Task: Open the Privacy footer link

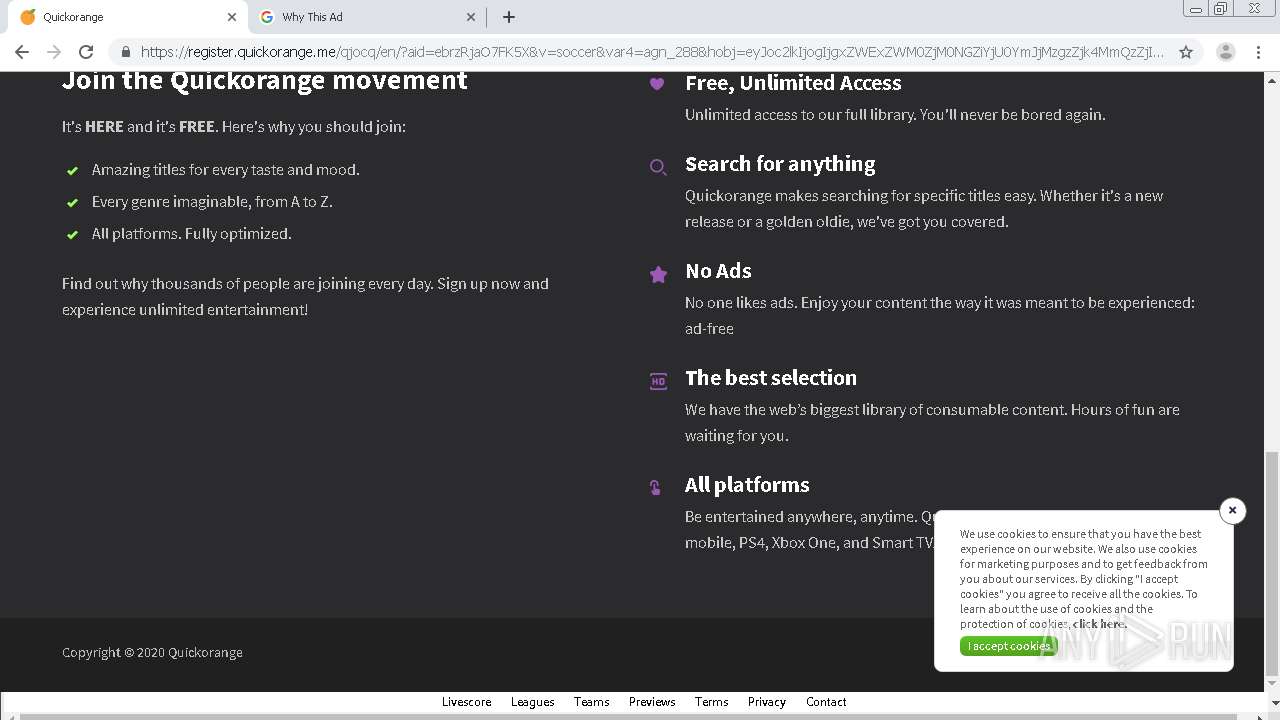Action: [767, 702]
